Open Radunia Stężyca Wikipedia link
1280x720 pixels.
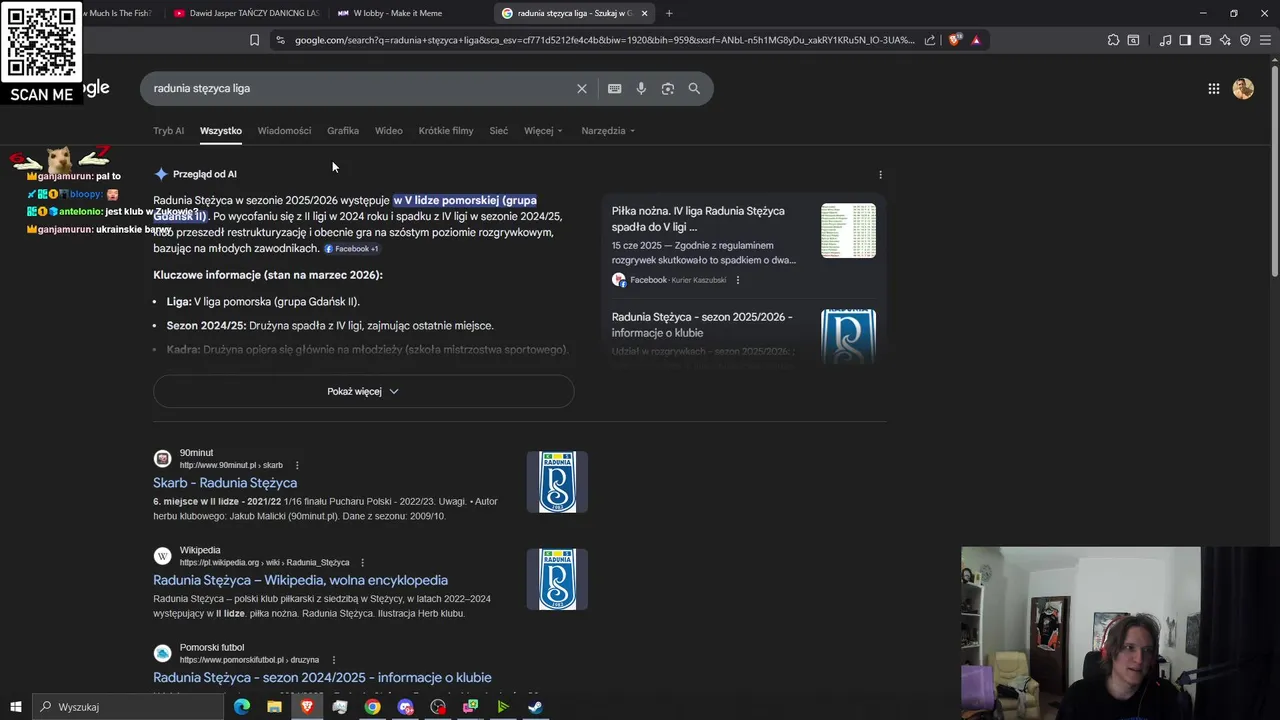pyautogui.click(x=300, y=580)
